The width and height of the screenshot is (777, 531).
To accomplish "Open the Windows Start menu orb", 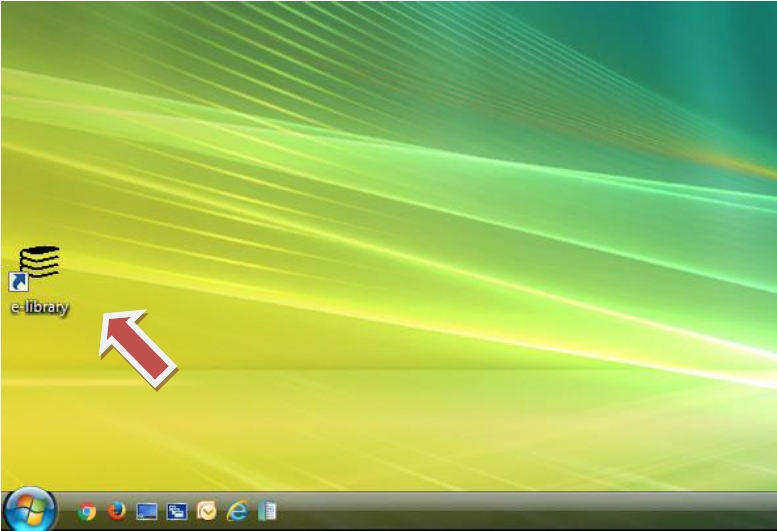I will [29, 510].
